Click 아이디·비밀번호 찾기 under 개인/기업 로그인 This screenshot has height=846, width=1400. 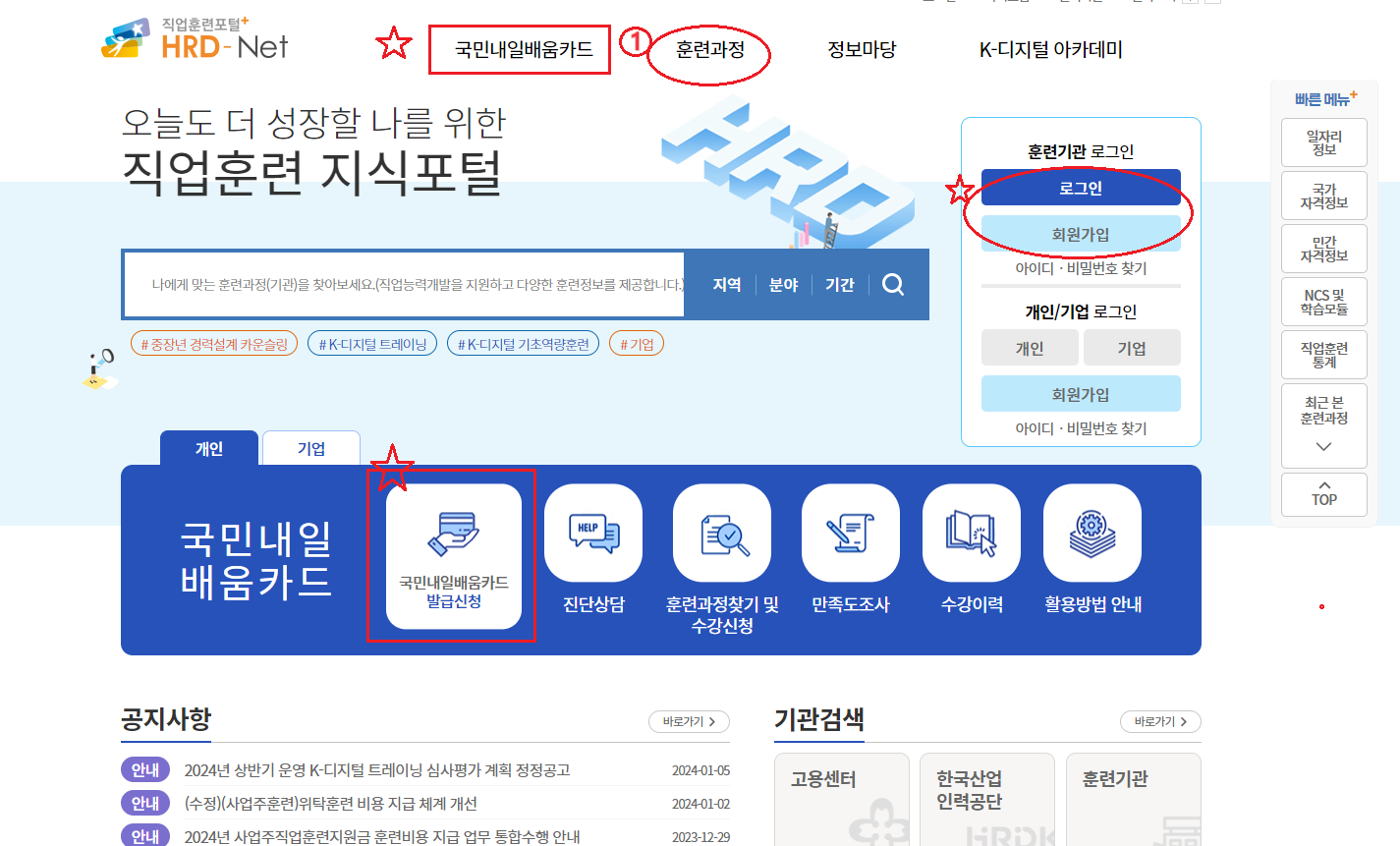(1081, 428)
